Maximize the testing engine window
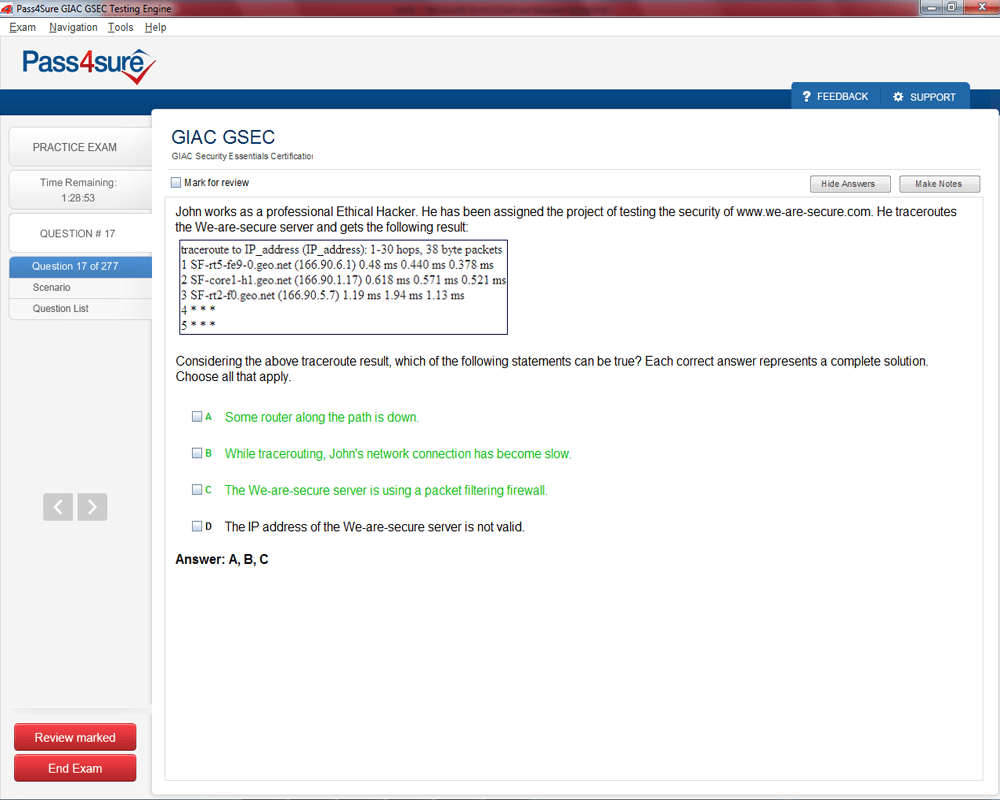Image resolution: width=1000 pixels, height=800 pixels. [x=952, y=7]
